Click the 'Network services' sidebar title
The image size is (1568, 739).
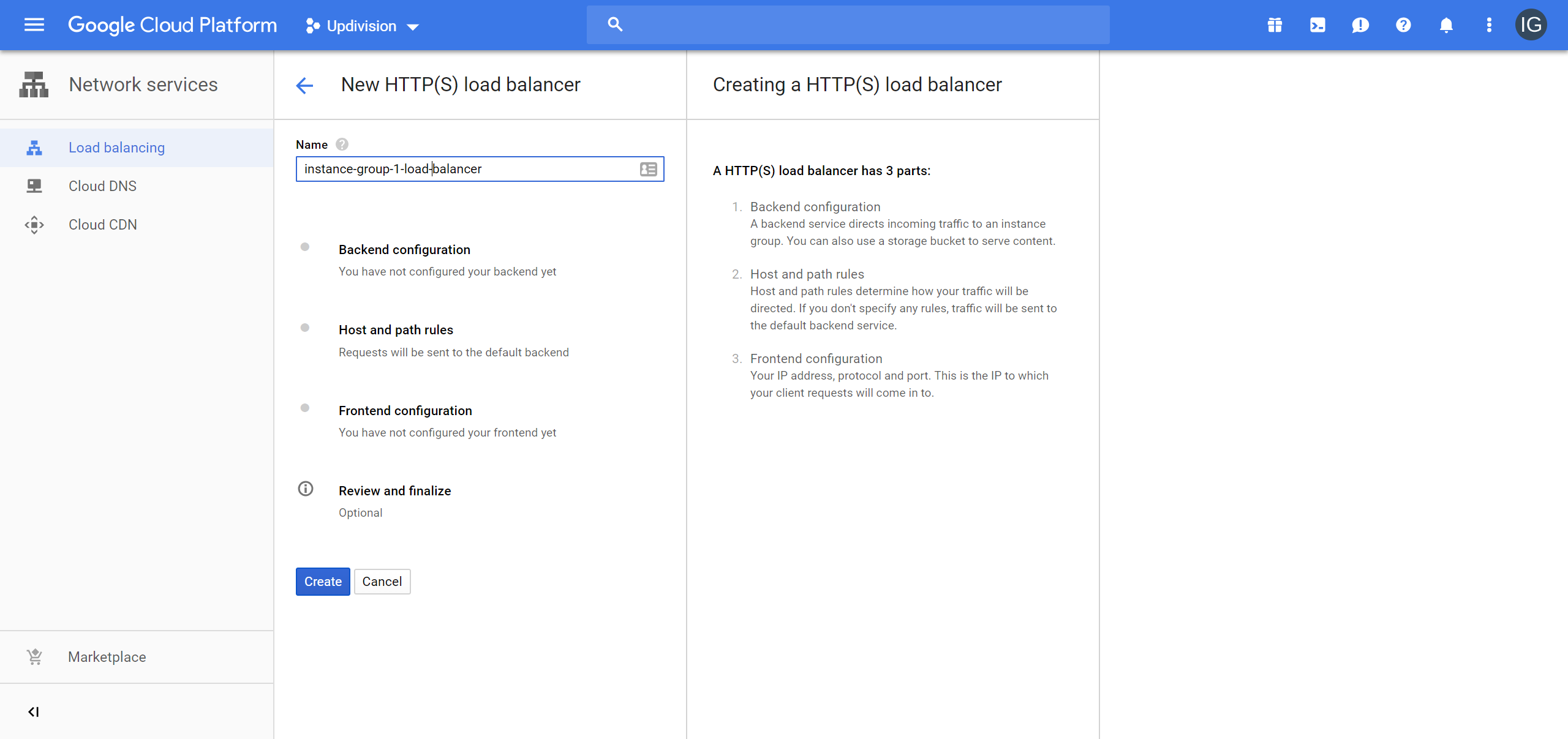point(143,84)
